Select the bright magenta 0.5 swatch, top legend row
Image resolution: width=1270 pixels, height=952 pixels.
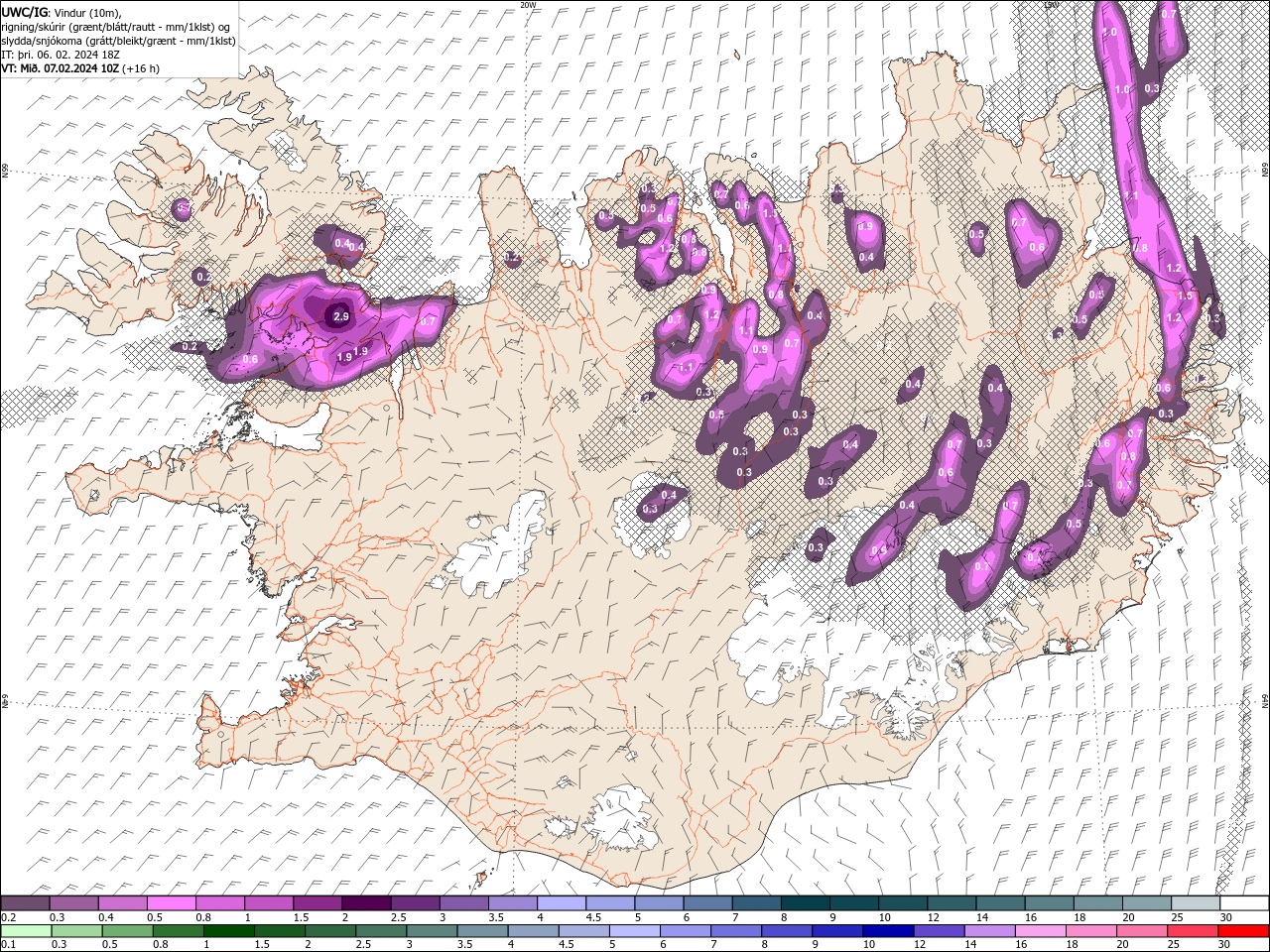click(172, 903)
